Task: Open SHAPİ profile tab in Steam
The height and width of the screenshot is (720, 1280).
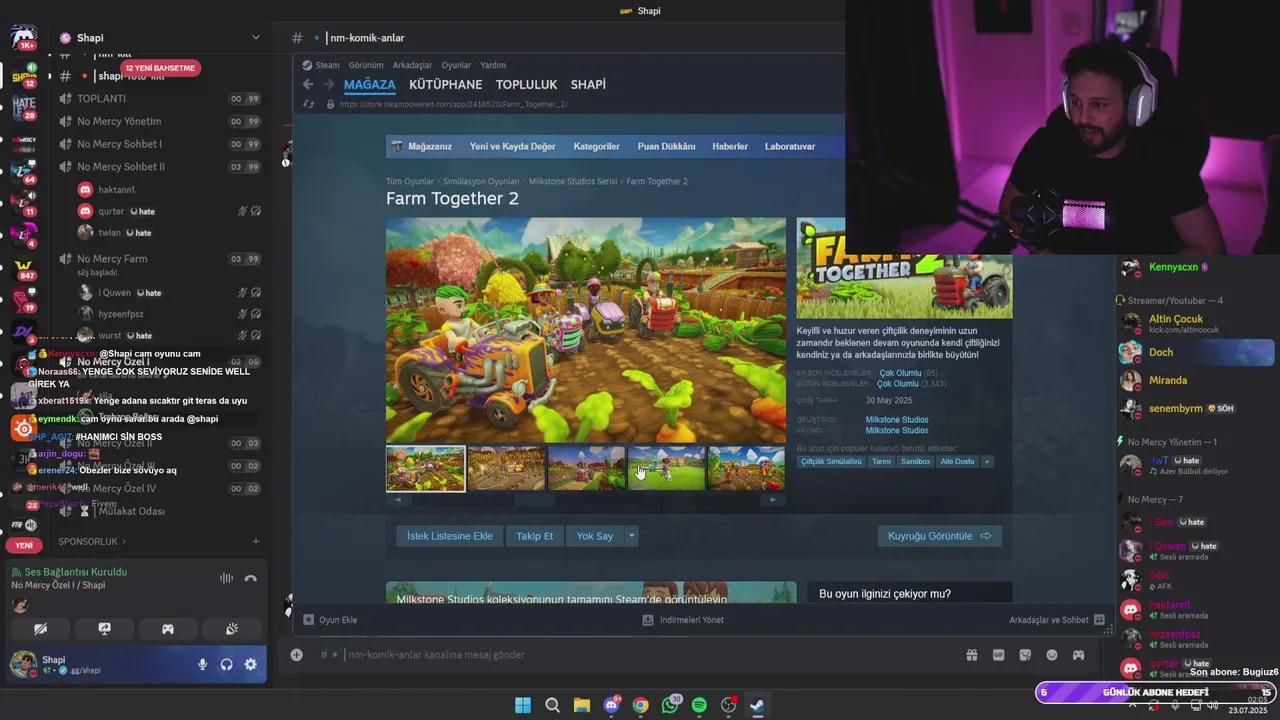Action: click(x=588, y=85)
